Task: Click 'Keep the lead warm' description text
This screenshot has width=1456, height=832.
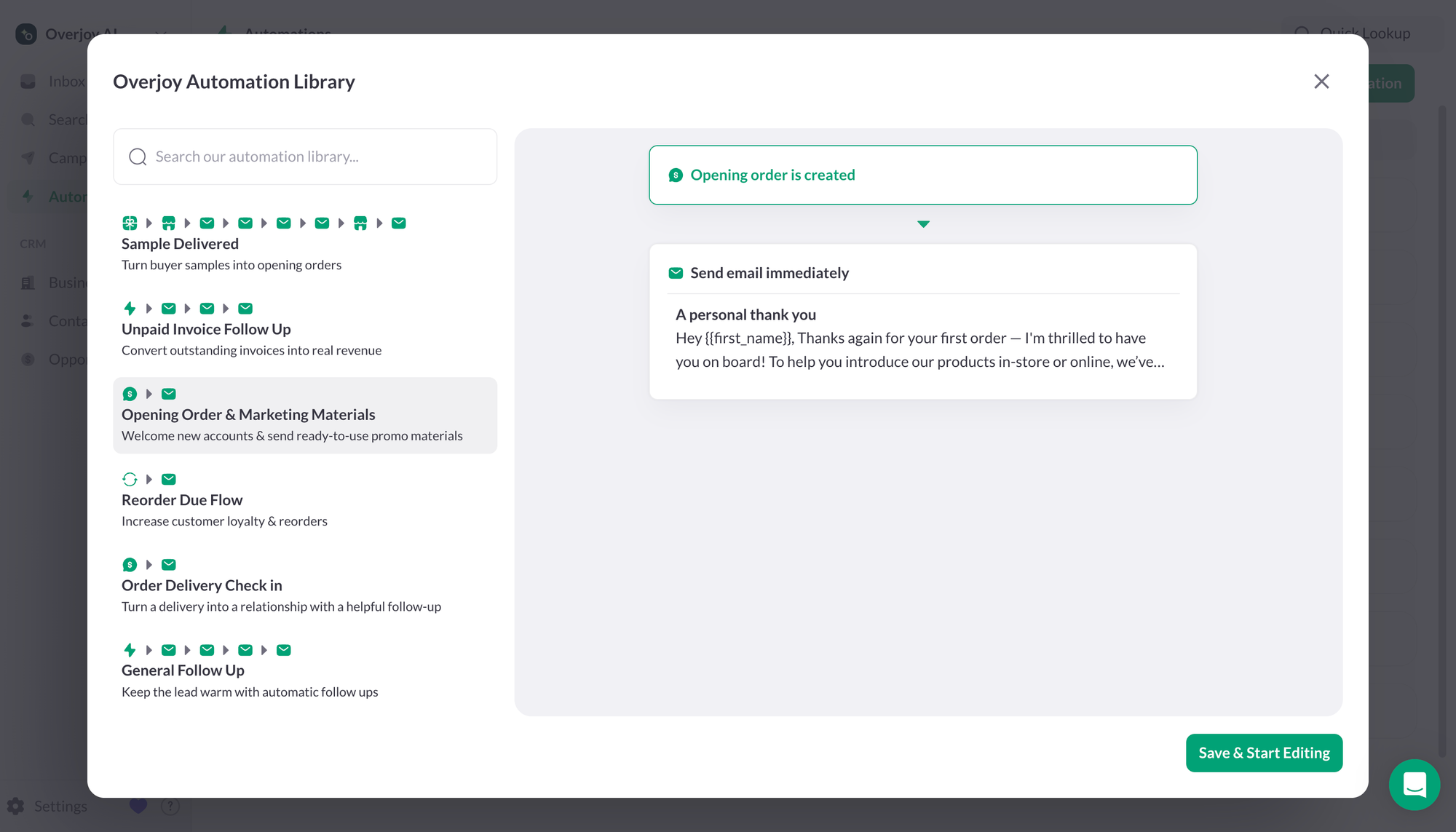Action: coord(250,692)
